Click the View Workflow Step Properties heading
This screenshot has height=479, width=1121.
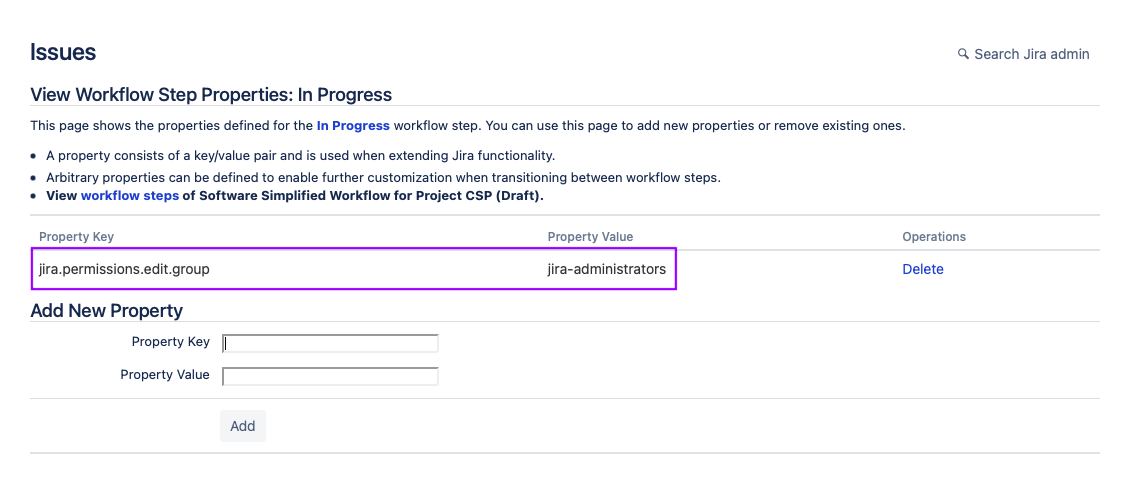[211, 95]
